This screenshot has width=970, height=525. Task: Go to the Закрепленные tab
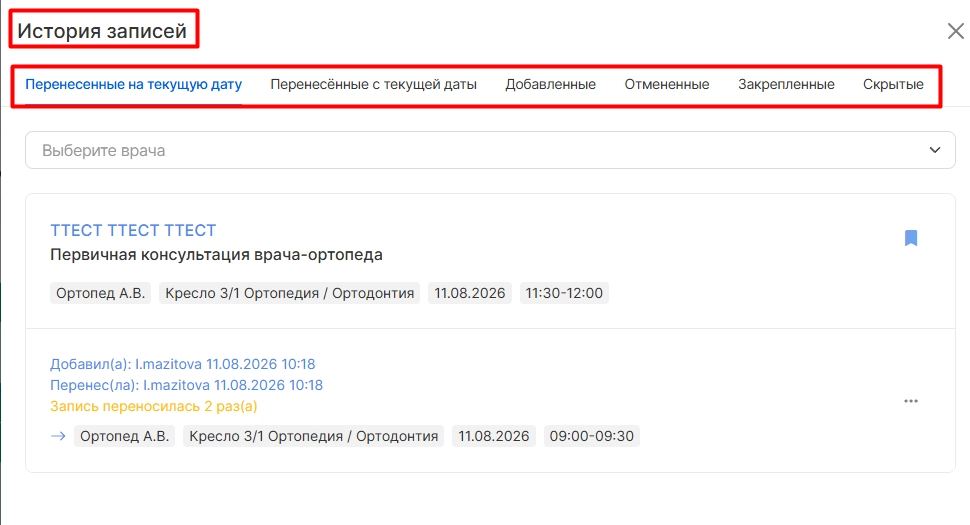click(786, 84)
